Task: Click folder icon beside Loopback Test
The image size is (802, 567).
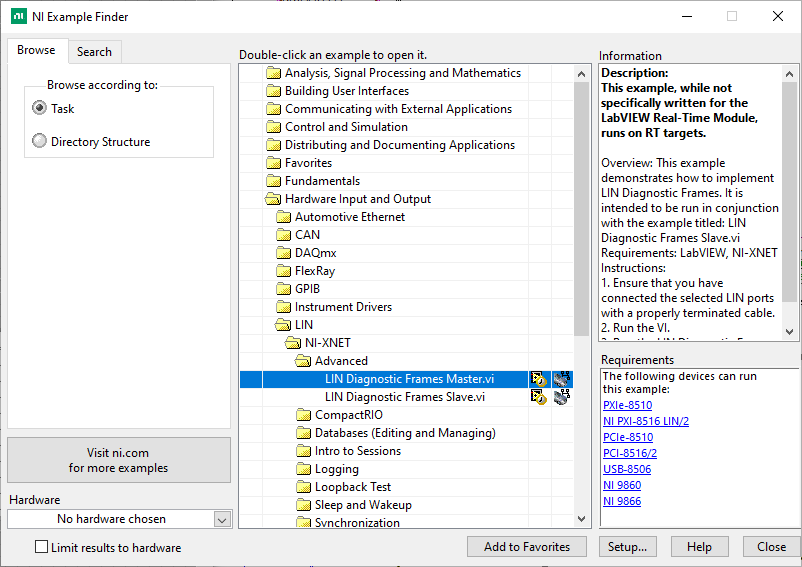Action: [303, 487]
